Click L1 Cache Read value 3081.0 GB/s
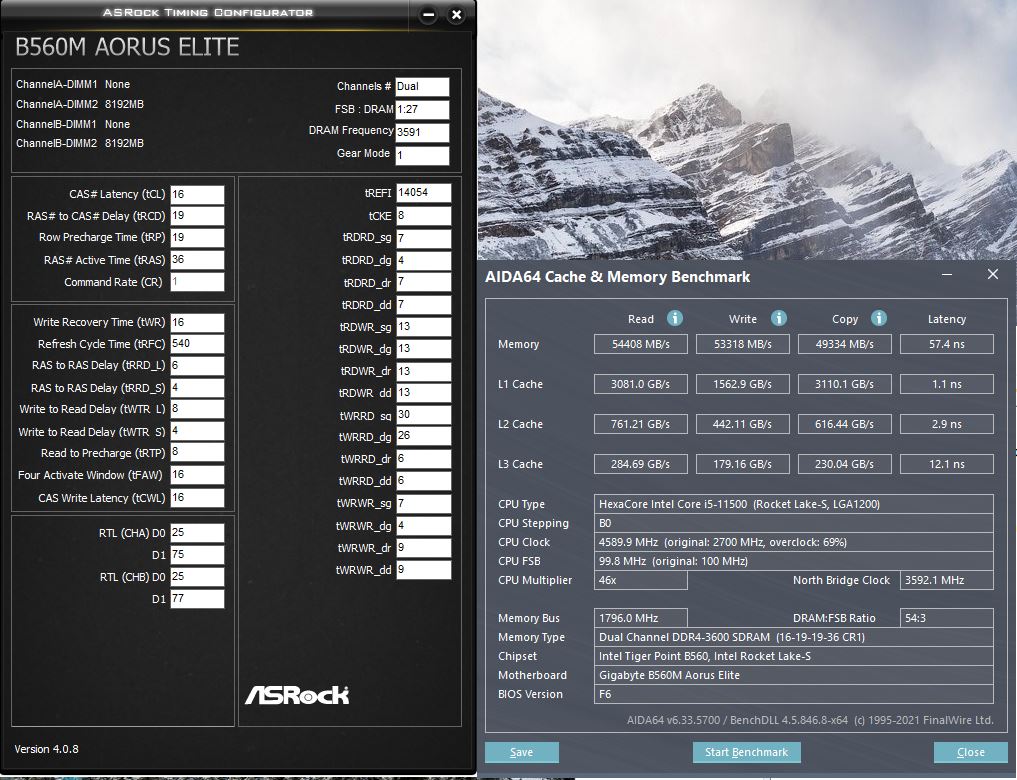 click(641, 384)
